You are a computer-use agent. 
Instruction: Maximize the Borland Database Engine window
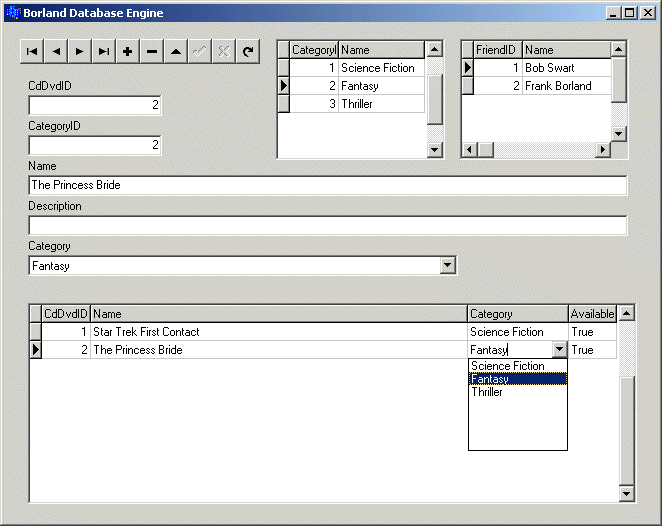point(629,13)
